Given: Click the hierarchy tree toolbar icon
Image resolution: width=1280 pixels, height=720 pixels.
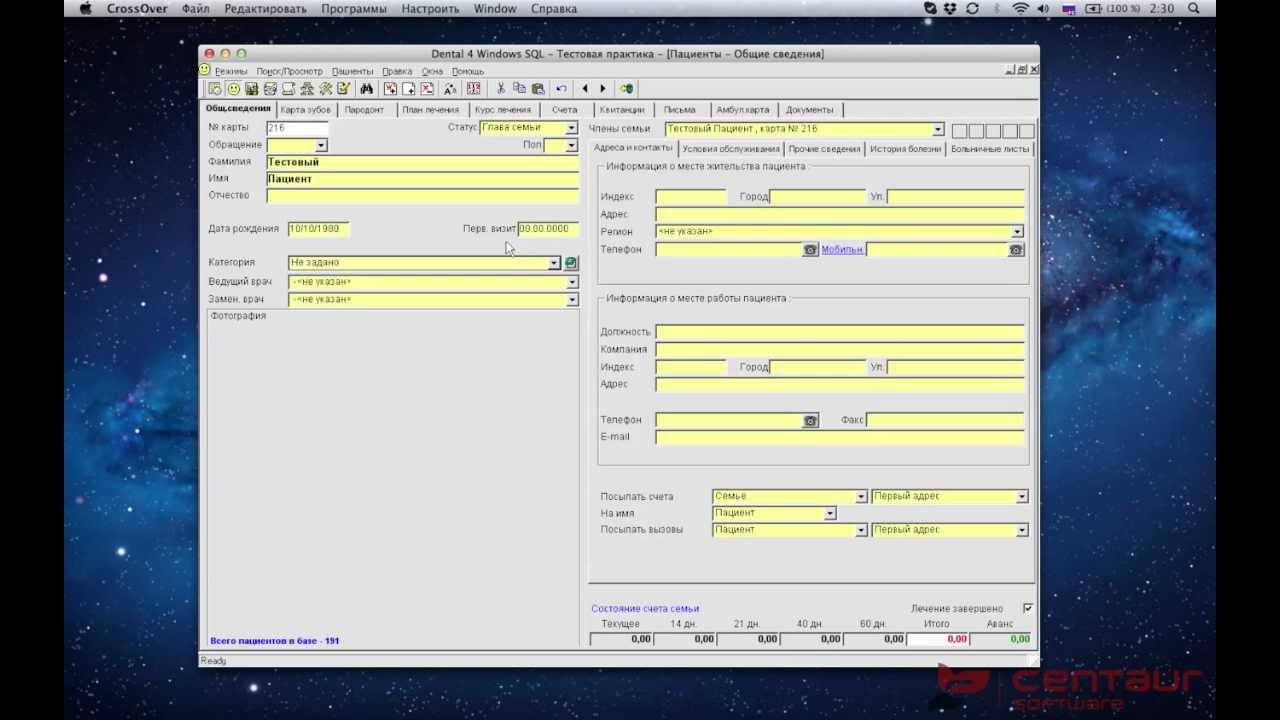Looking at the screenshot, I should 306,89.
